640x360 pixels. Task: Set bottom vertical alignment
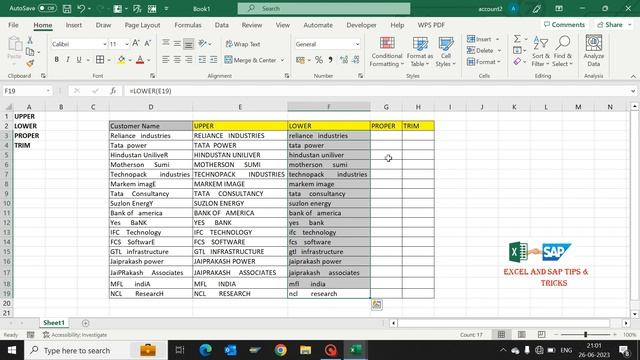pos(188,44)
